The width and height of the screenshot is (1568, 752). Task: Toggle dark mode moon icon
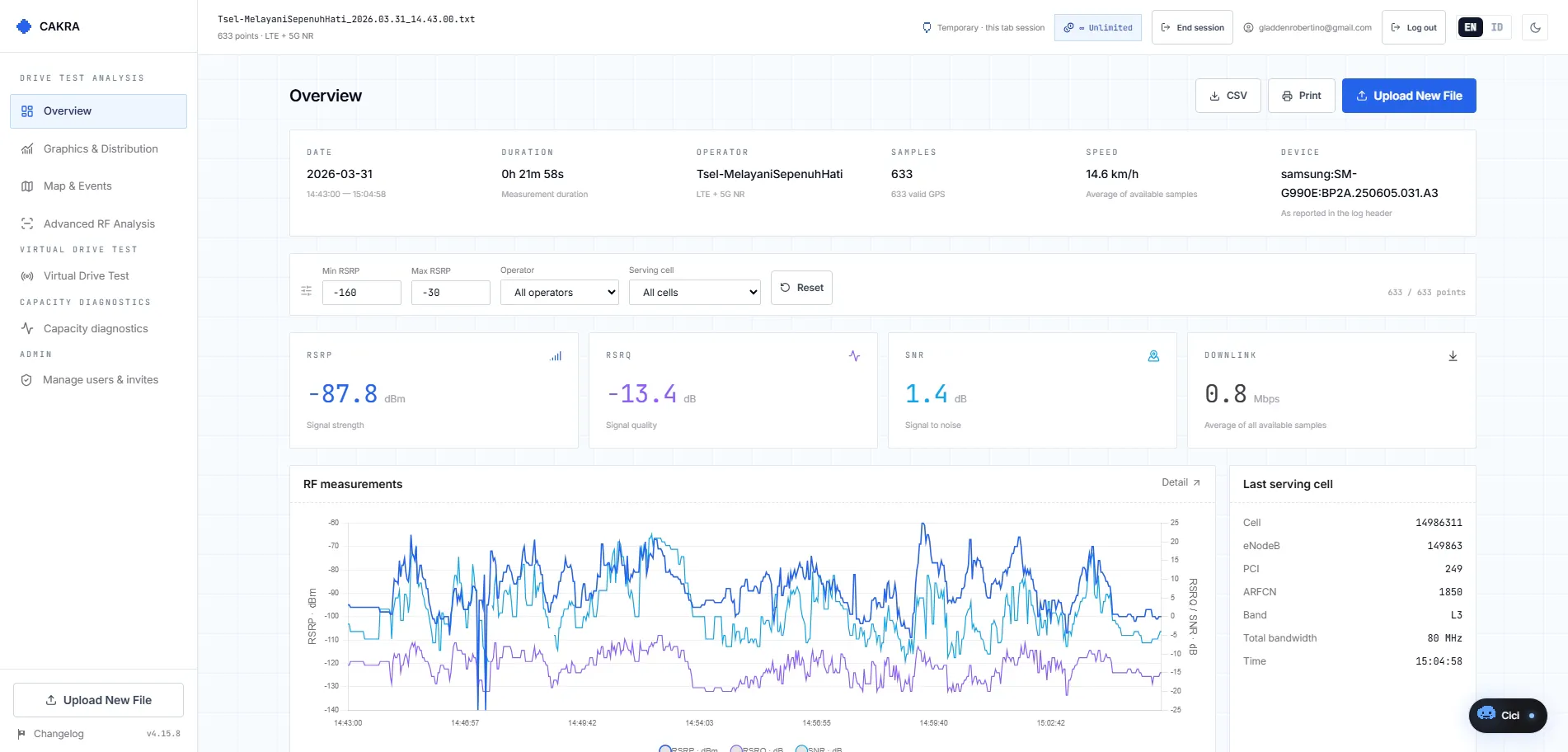click(x=1535, y=27)
